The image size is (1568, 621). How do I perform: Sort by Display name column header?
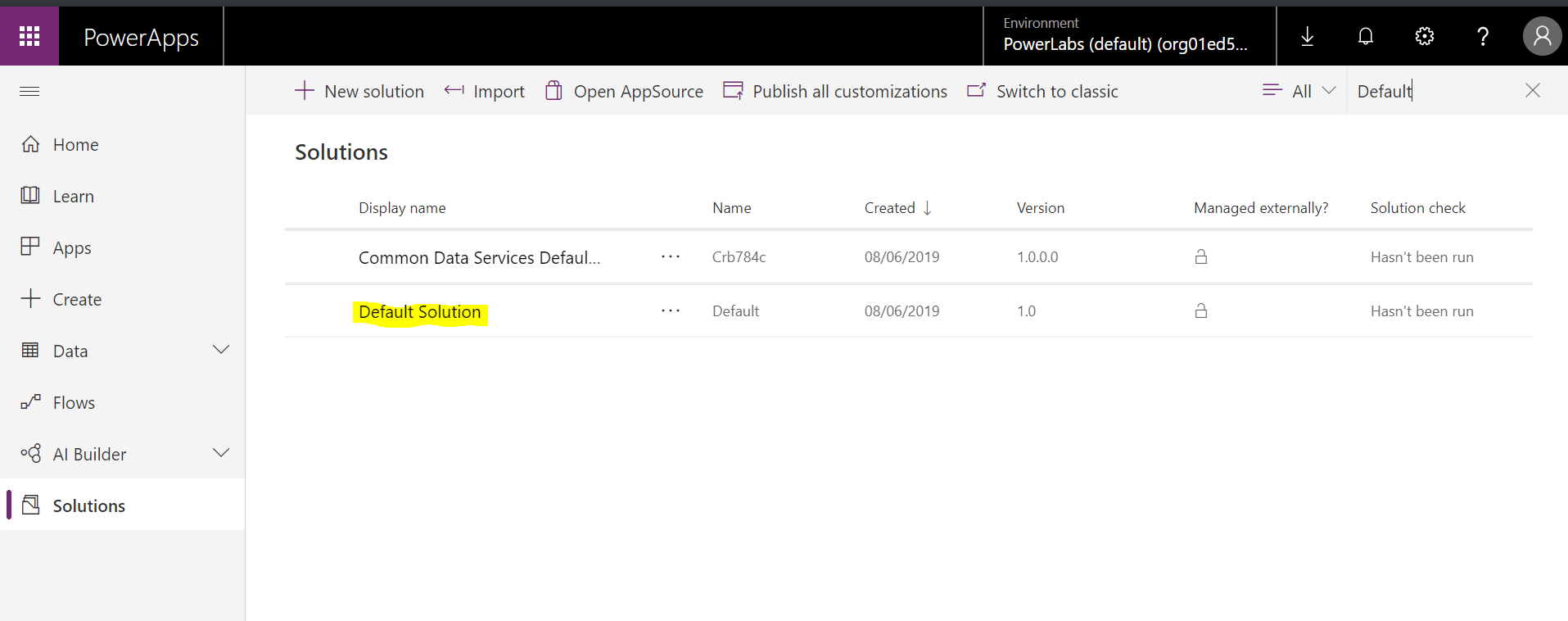(402, 208)
